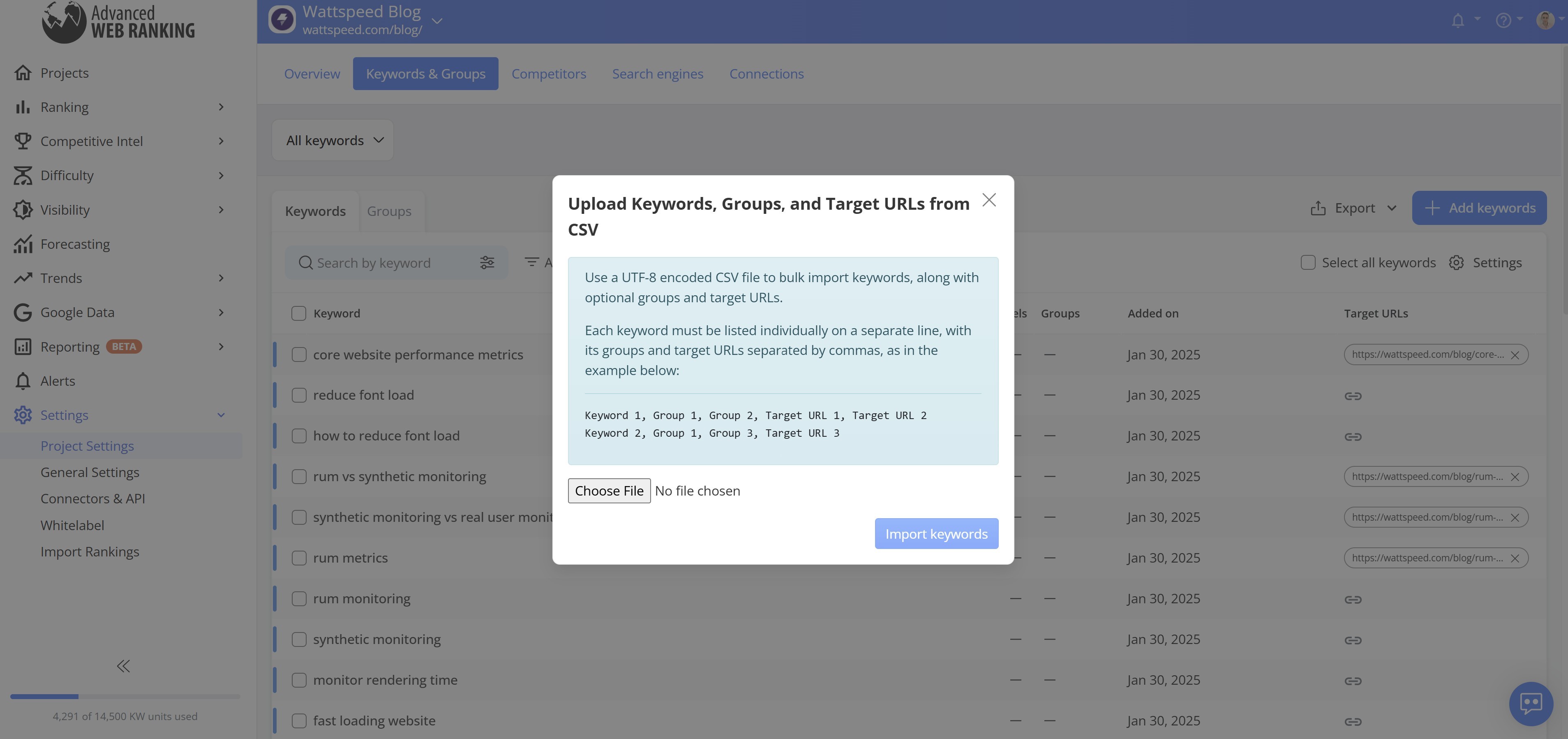Viewport: 1568px width, 739px height.
Task: Expand the Competitive Intel chevron
Action: (x=221, y=141)
